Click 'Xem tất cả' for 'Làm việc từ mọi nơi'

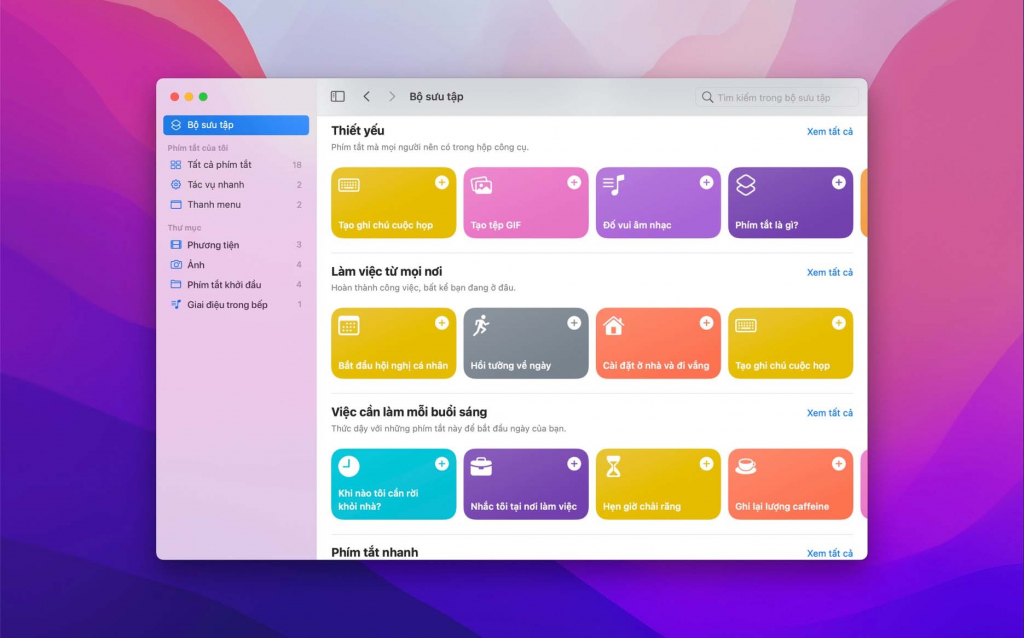point(829,272)
